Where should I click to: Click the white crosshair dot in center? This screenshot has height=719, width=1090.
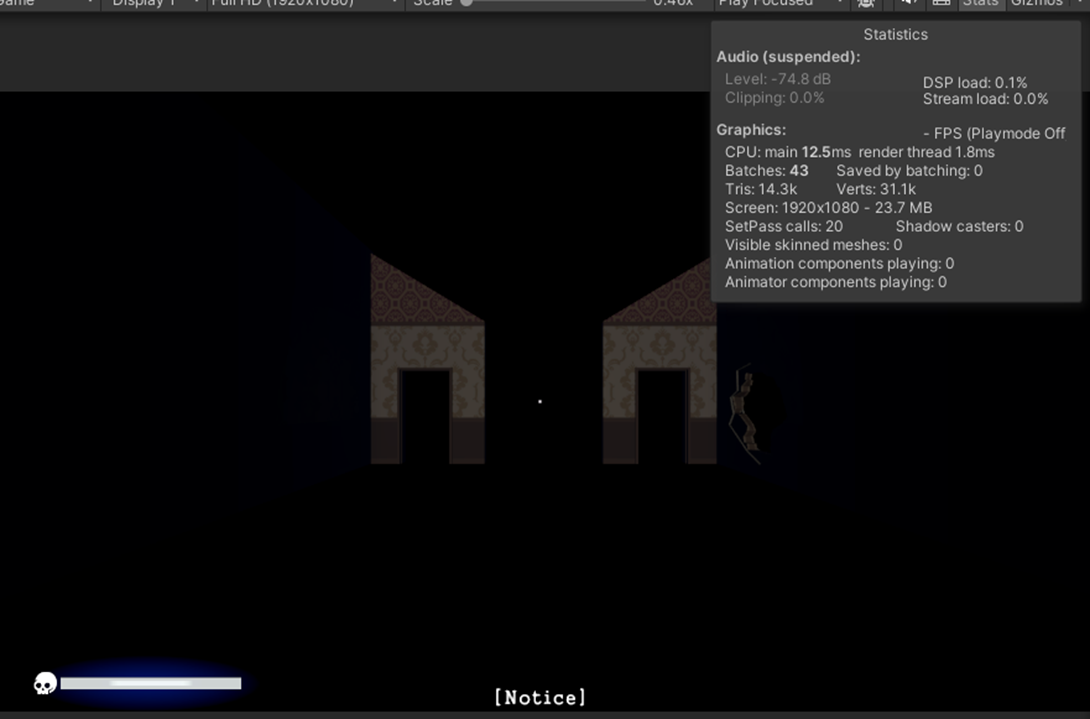point(540,401)
